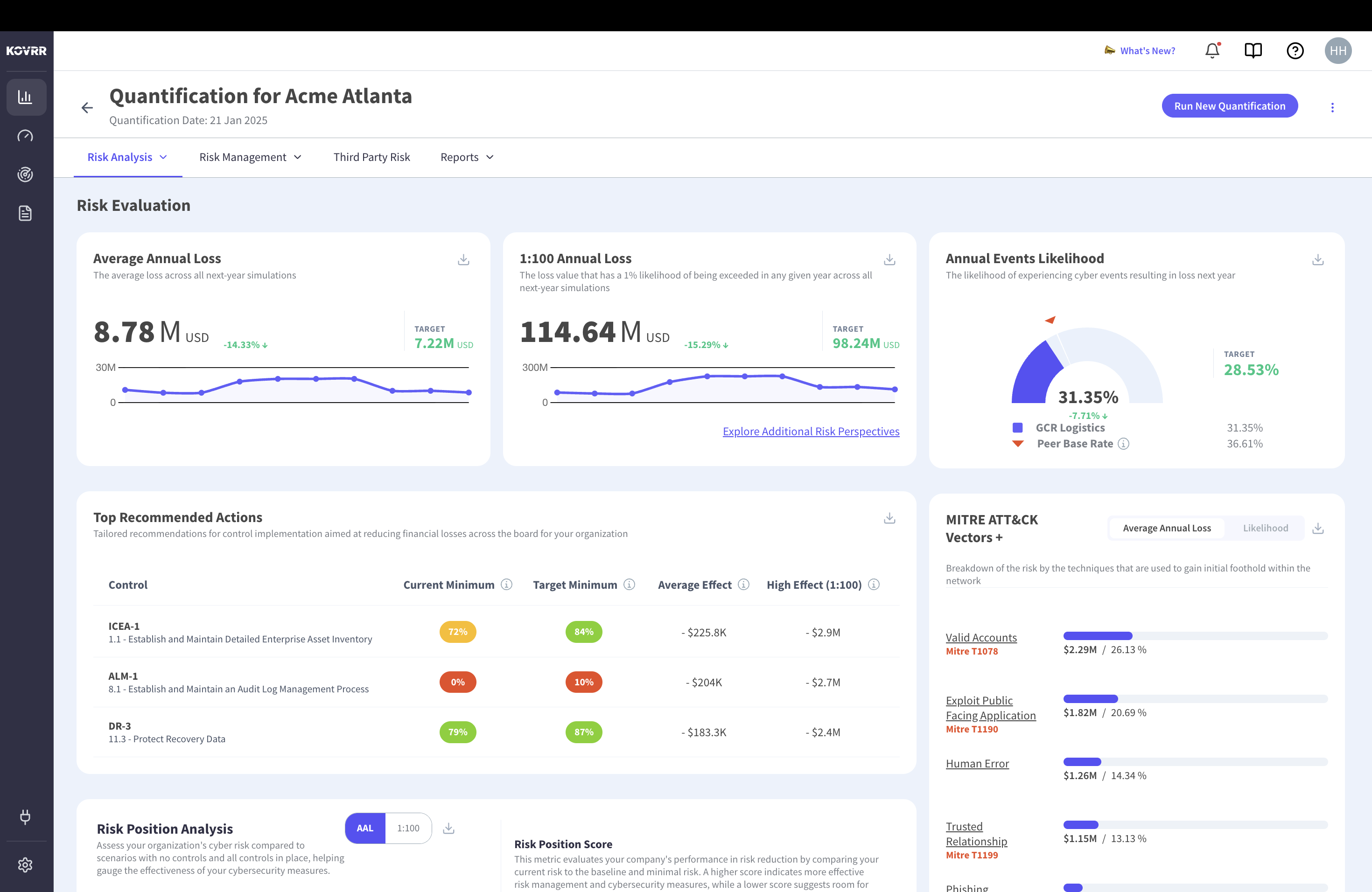Switch MITRE view to Likelihood

click(1265, 528)
